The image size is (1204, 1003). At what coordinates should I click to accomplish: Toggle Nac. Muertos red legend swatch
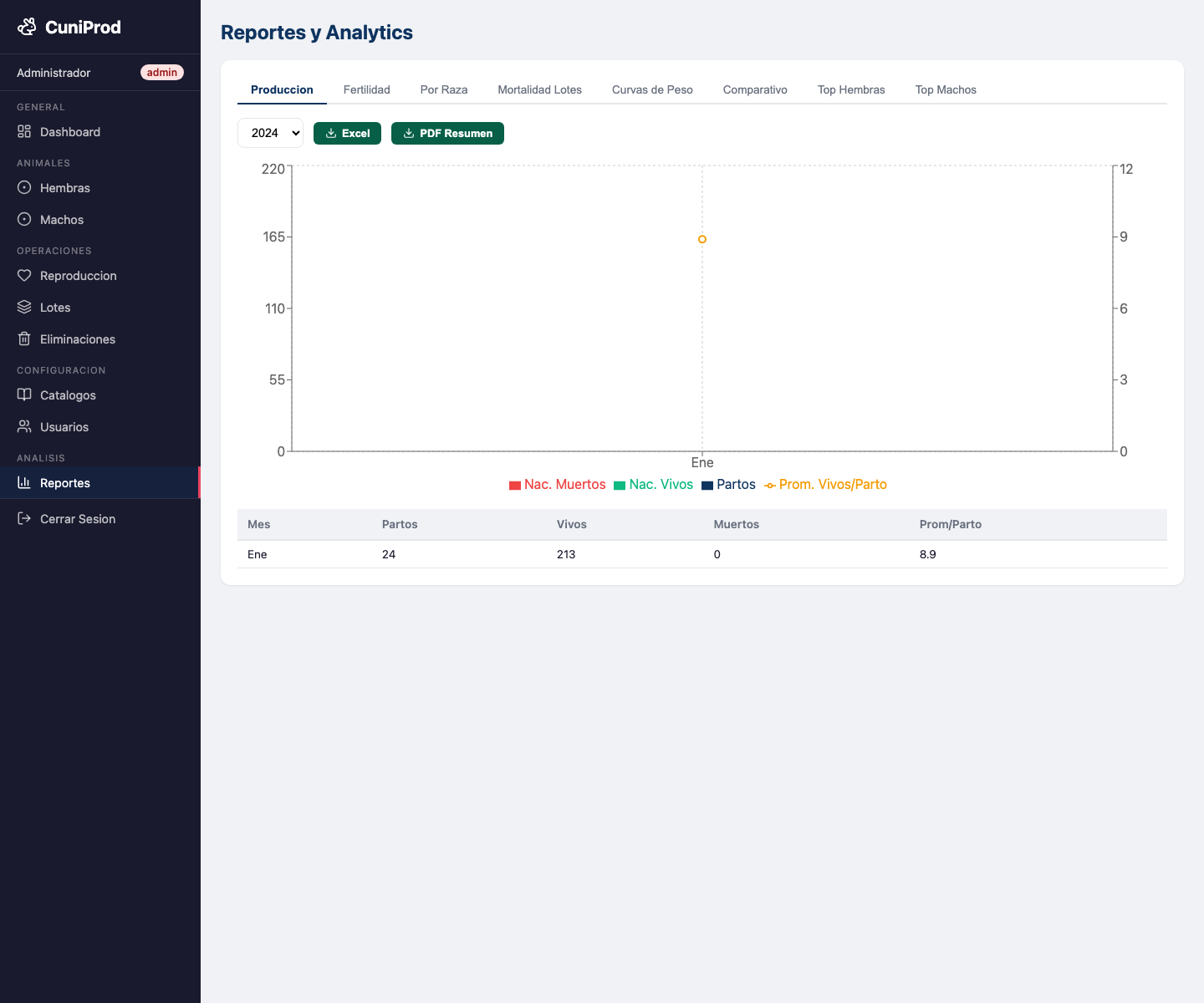pyautogui.click(x=515, y=485)
